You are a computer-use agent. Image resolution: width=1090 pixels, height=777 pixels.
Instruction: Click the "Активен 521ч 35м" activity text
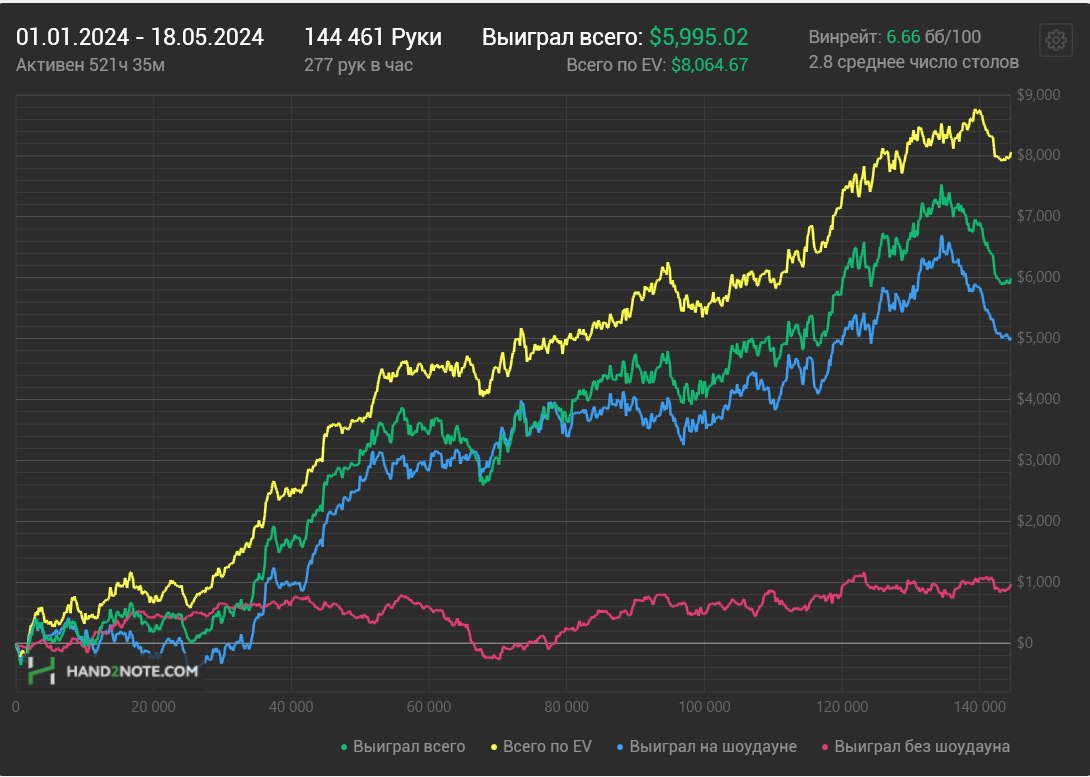click(90, 65)
